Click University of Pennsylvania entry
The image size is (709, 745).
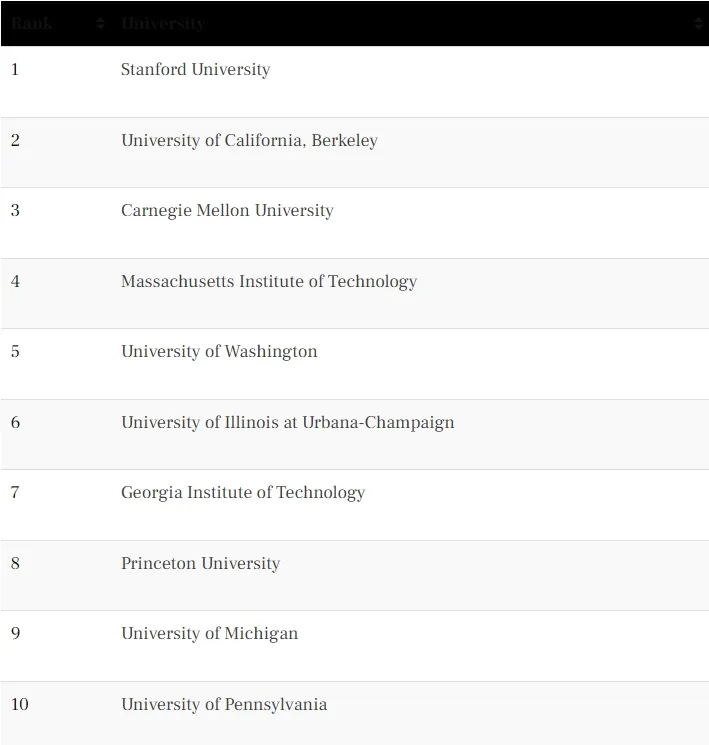pos(224,705)
